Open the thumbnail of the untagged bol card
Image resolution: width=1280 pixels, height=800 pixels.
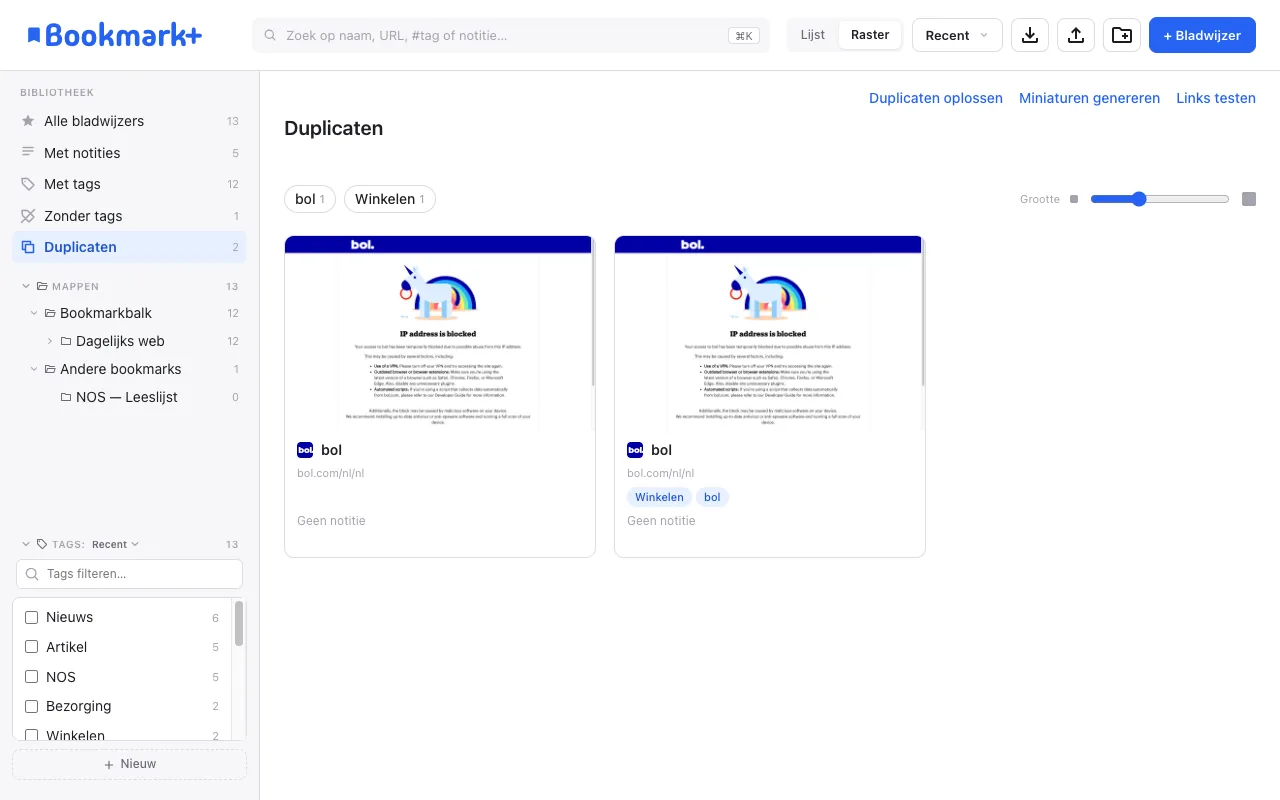pos(440,334)
